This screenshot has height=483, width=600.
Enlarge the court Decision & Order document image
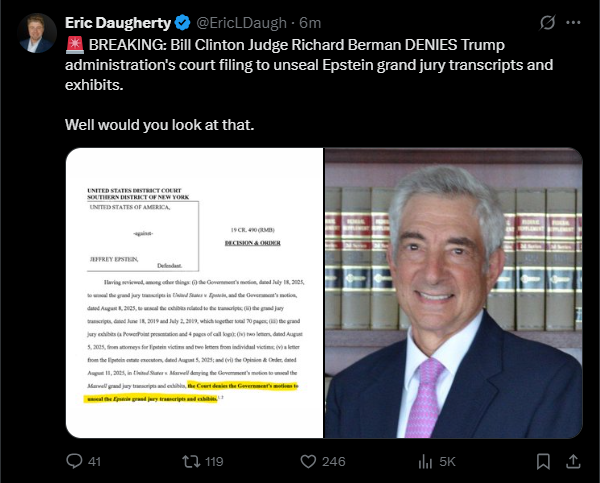click(x=194, y=293)
